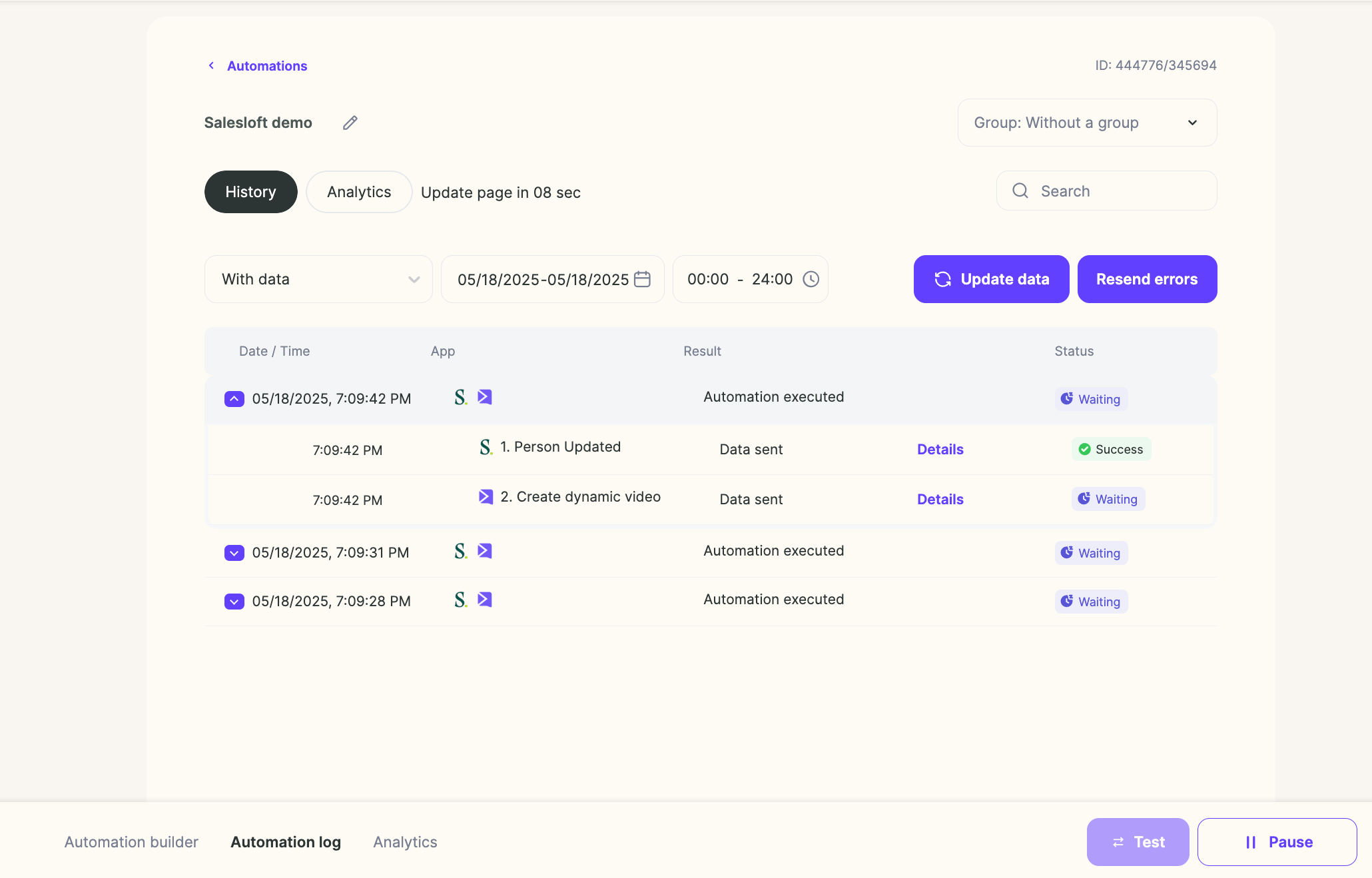Click the calendar icon in date range field
Viewport: 1372px width, 878px height.
[642, 279]
